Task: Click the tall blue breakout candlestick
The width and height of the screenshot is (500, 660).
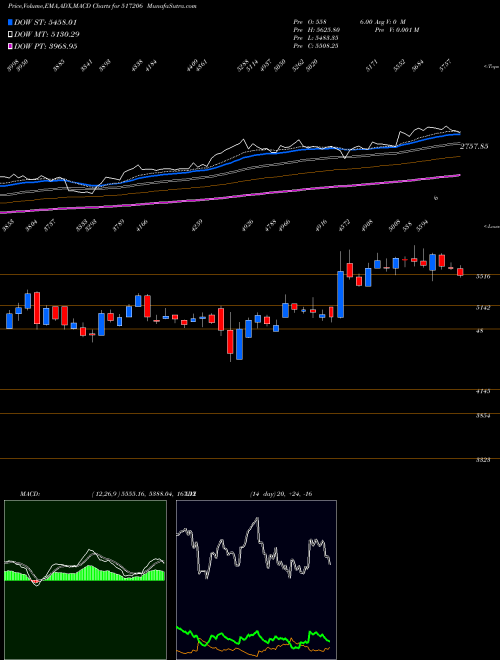Action: (340, 294)
